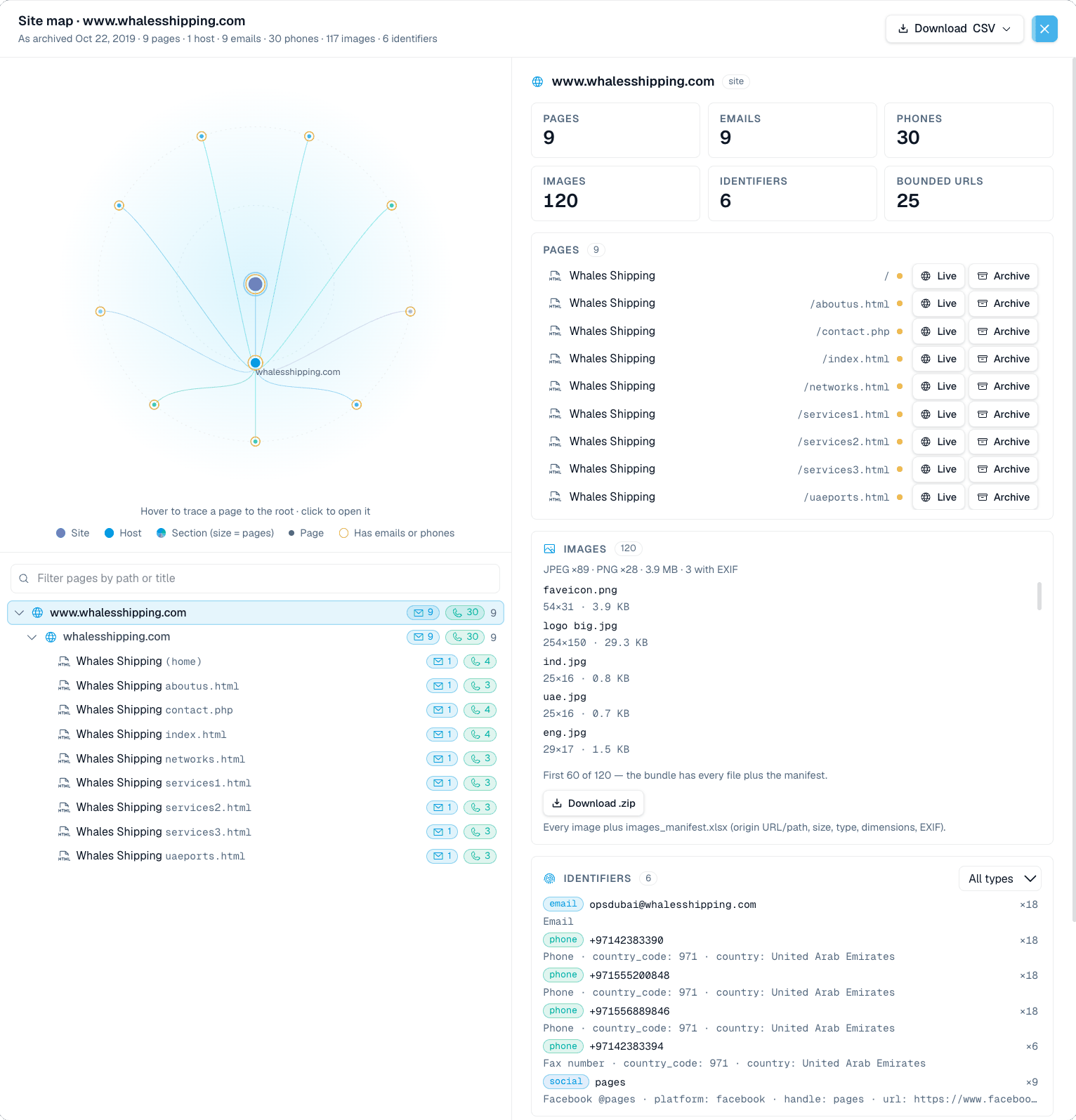This screenshot has height=1120, width=1076.
Task: Click HTML file icon of /services2.html page row
Action: (x=556, y=442)
